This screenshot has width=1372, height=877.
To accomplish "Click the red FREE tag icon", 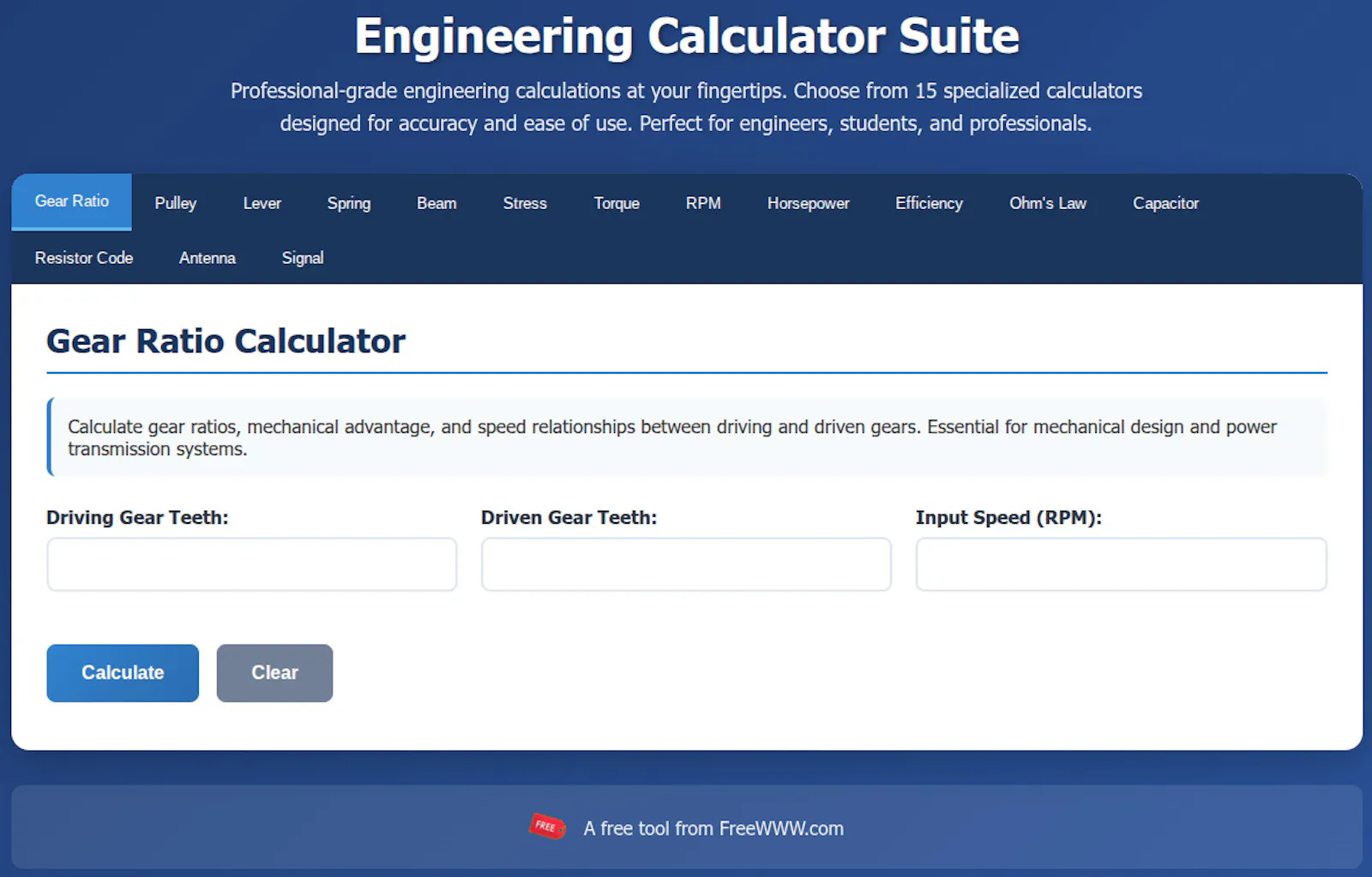I will point(547,826).
